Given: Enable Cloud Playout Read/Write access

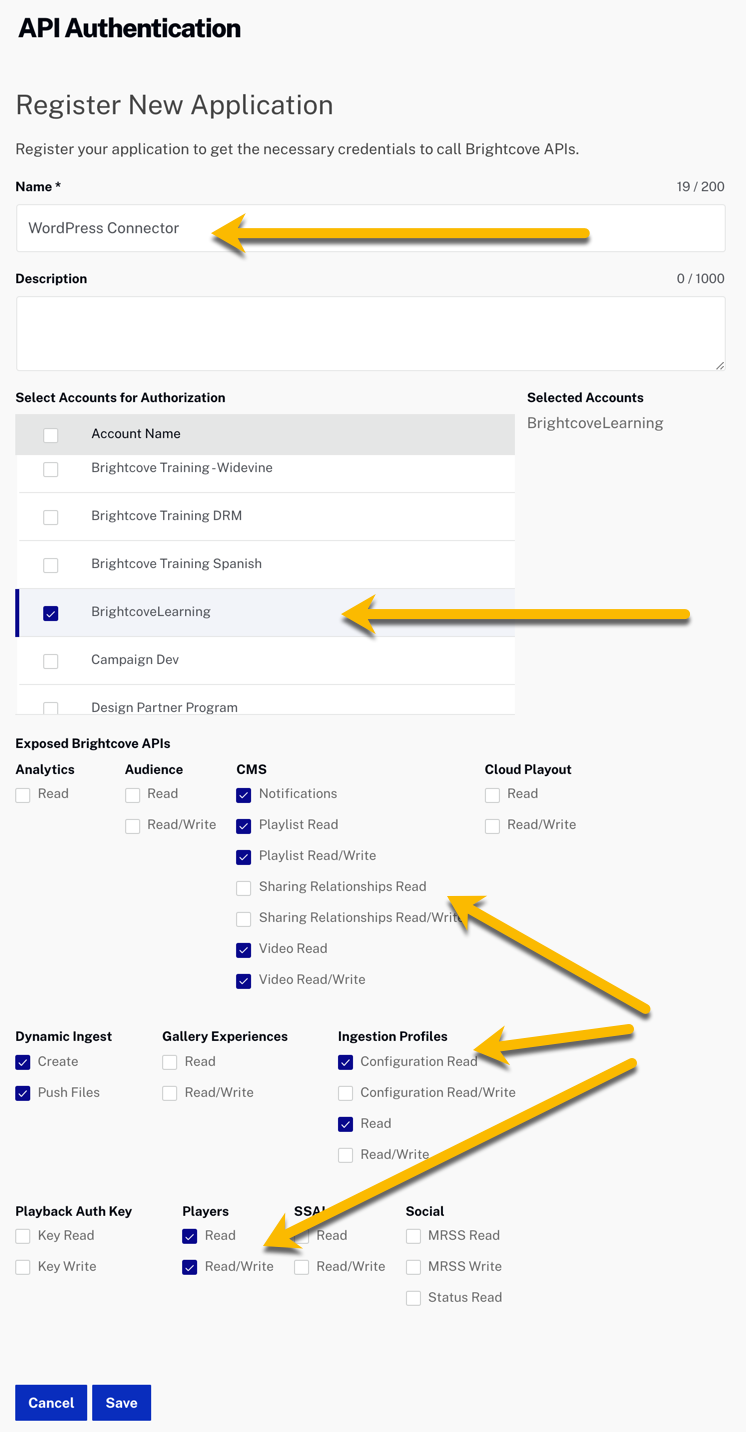Looking at the screenshot, I should pyautogui.click(x=492, y=826).
